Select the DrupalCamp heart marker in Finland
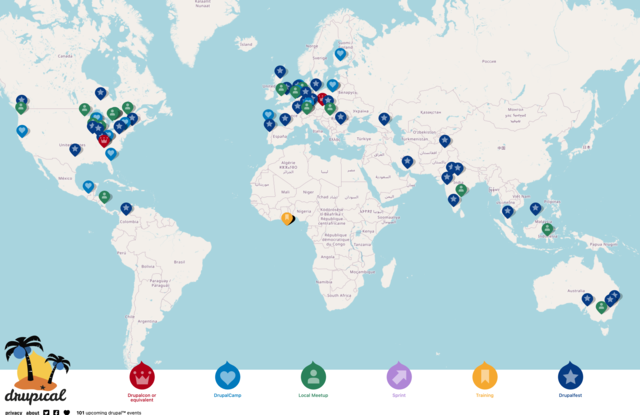 tap(340, 54)
